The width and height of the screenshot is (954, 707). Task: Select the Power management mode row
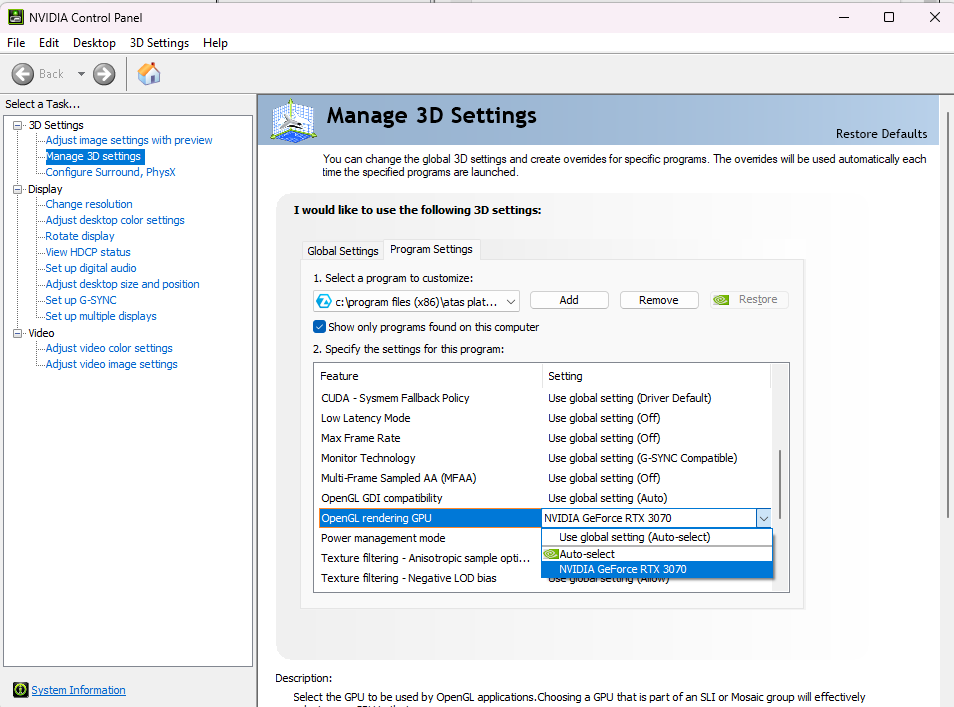(x=429, y=538)
